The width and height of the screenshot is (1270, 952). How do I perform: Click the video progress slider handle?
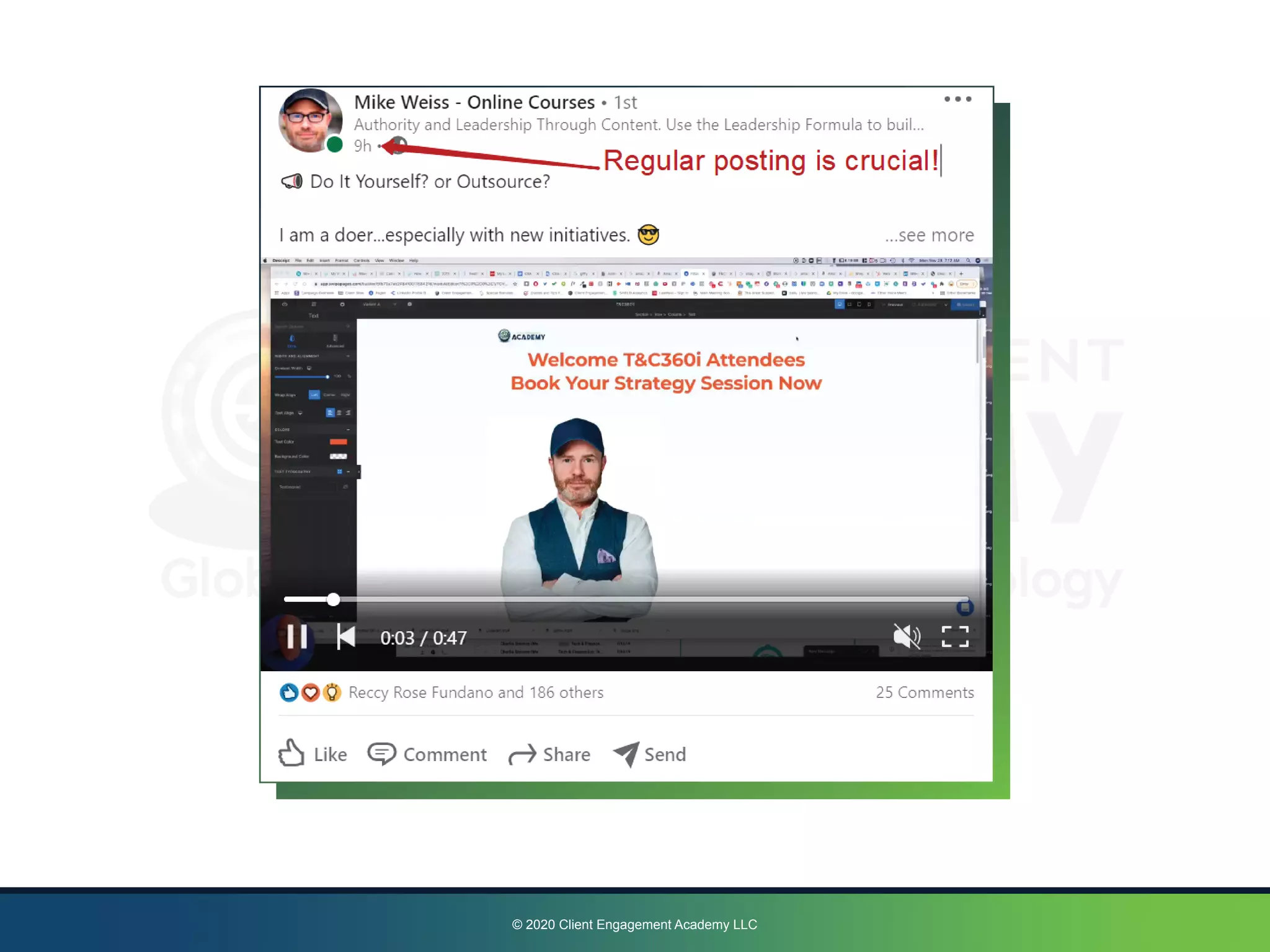tap(333, 599)
